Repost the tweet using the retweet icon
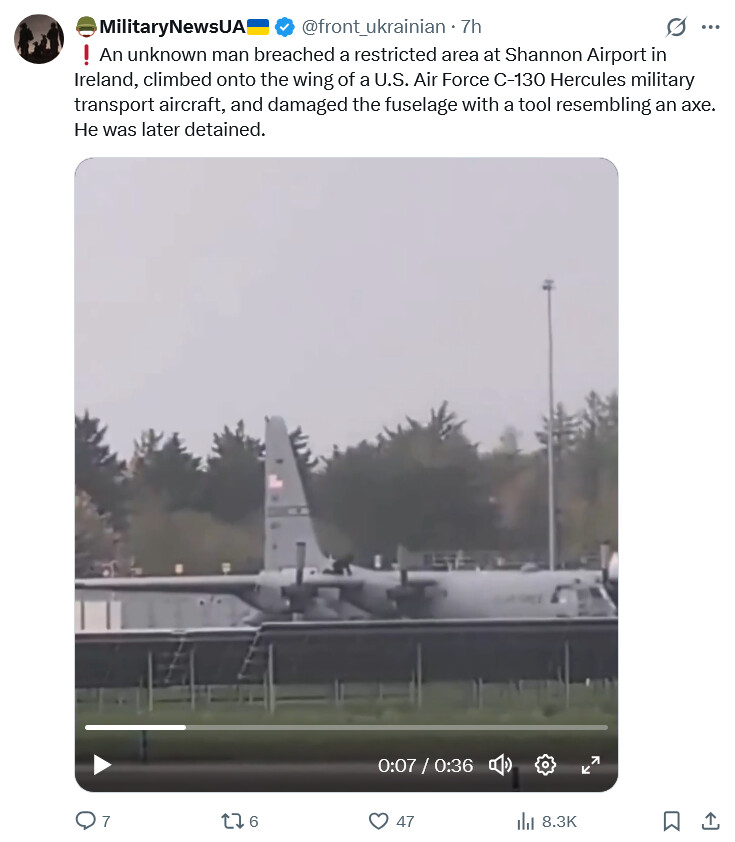The height and width of the screenshot is (842, 735). tap(232, 821)
